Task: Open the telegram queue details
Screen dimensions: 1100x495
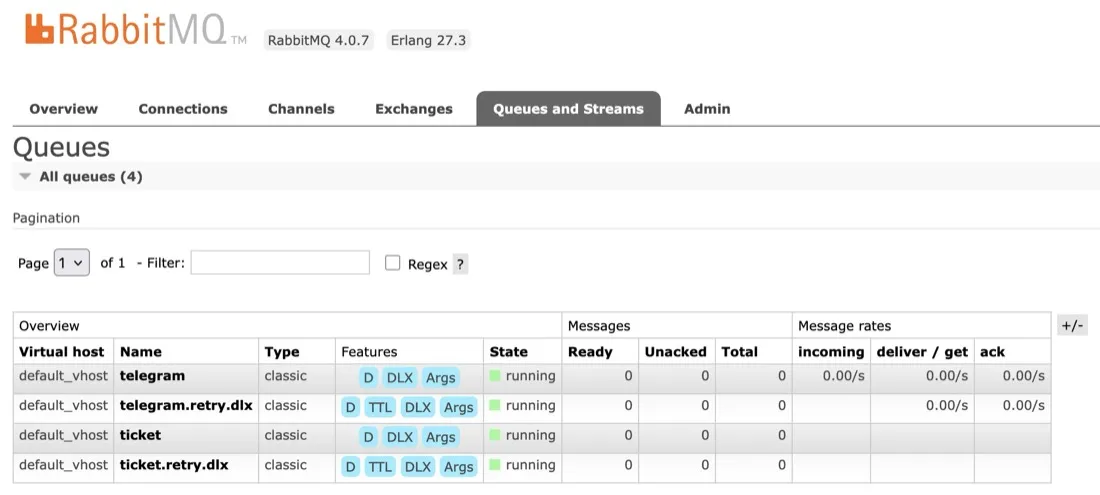Action: point(152,376)
